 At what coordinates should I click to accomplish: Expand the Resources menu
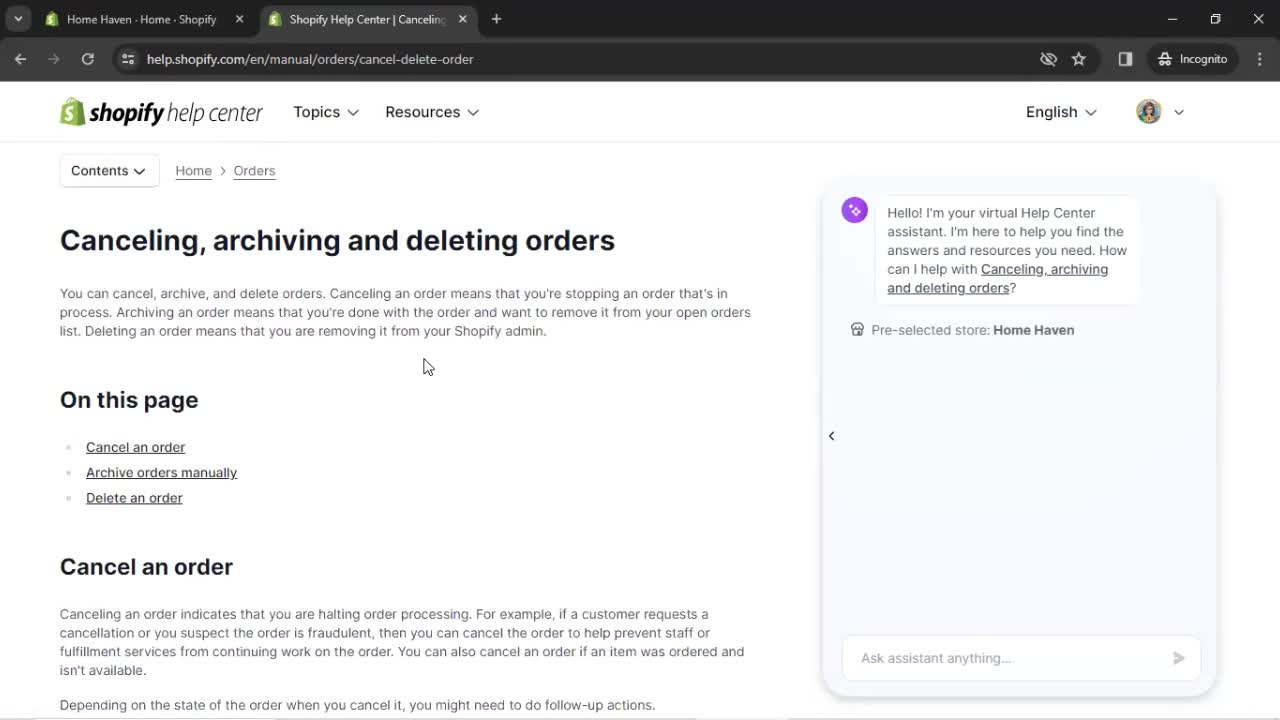[432, 112]
